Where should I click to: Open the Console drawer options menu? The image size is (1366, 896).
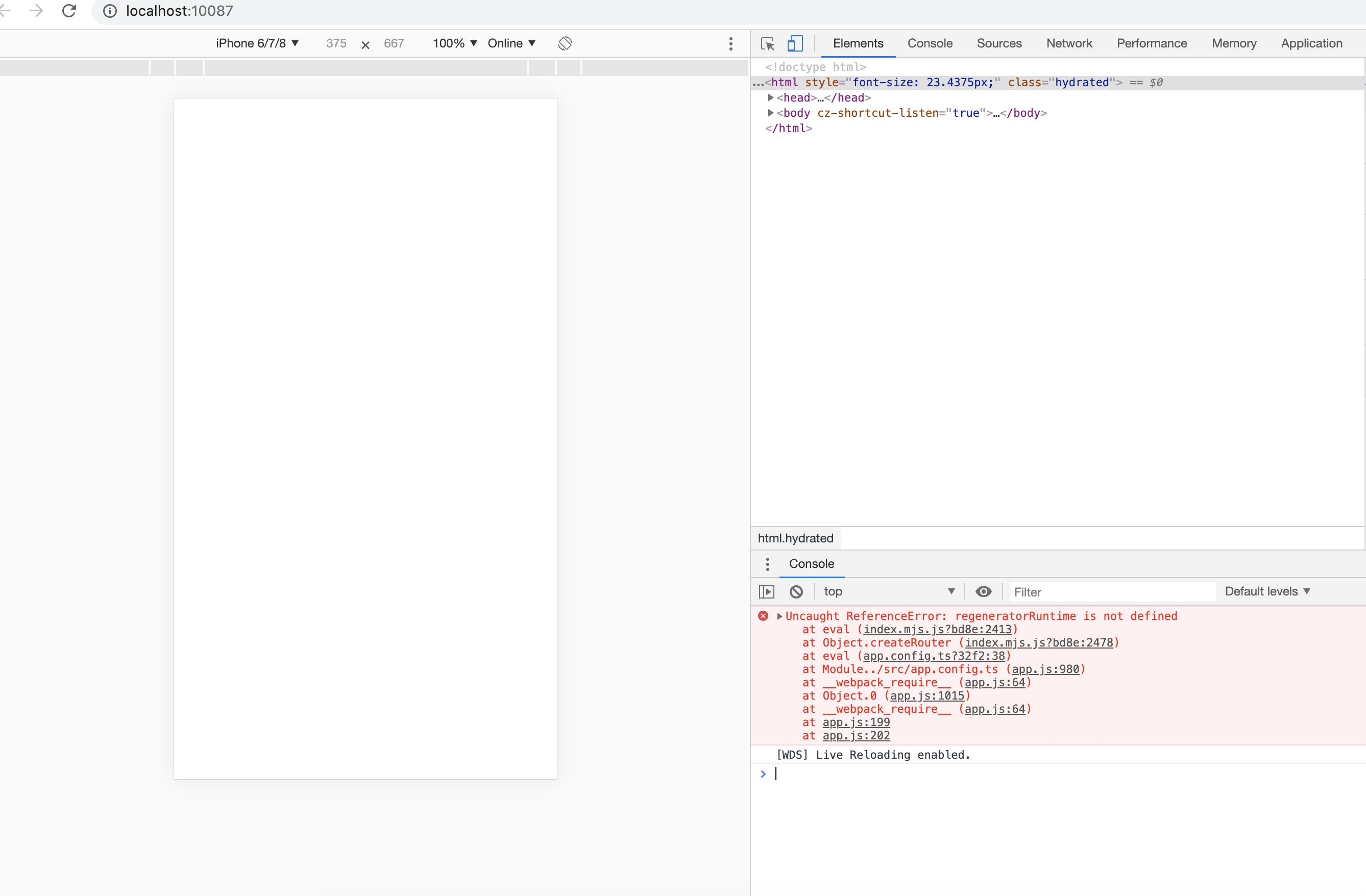point(767,564)
